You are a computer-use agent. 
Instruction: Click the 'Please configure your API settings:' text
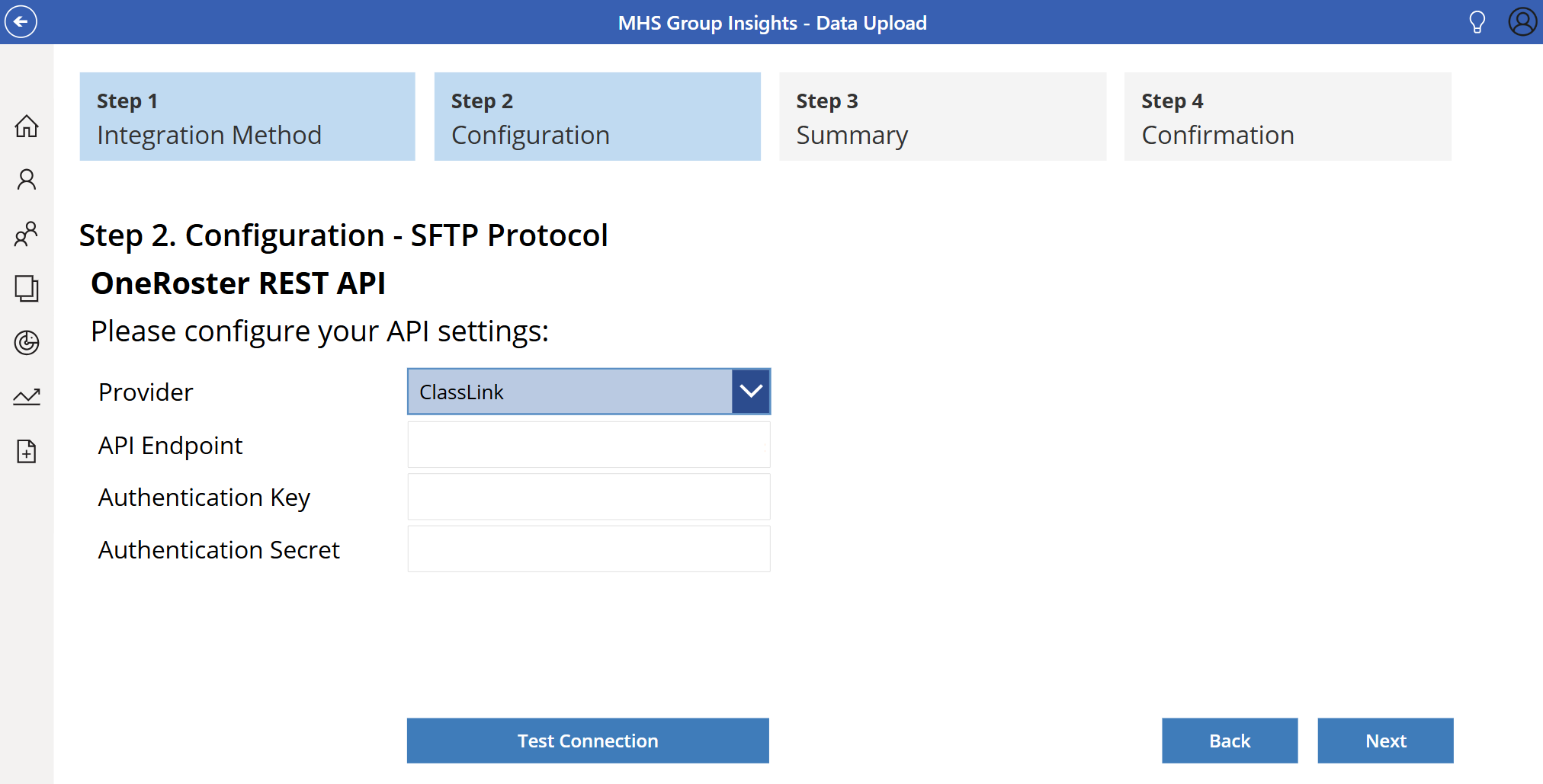[319, 331]
